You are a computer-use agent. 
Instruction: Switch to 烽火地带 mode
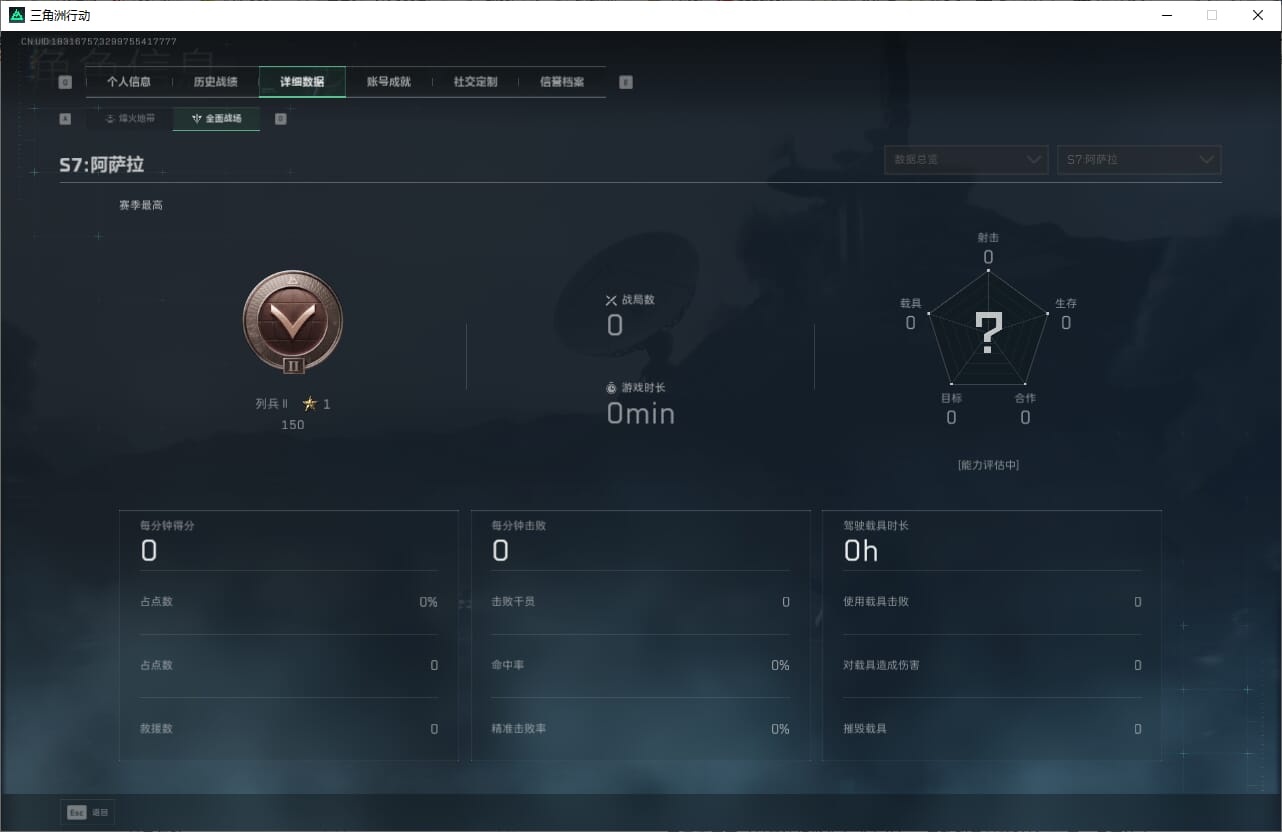tap(130, 119)
